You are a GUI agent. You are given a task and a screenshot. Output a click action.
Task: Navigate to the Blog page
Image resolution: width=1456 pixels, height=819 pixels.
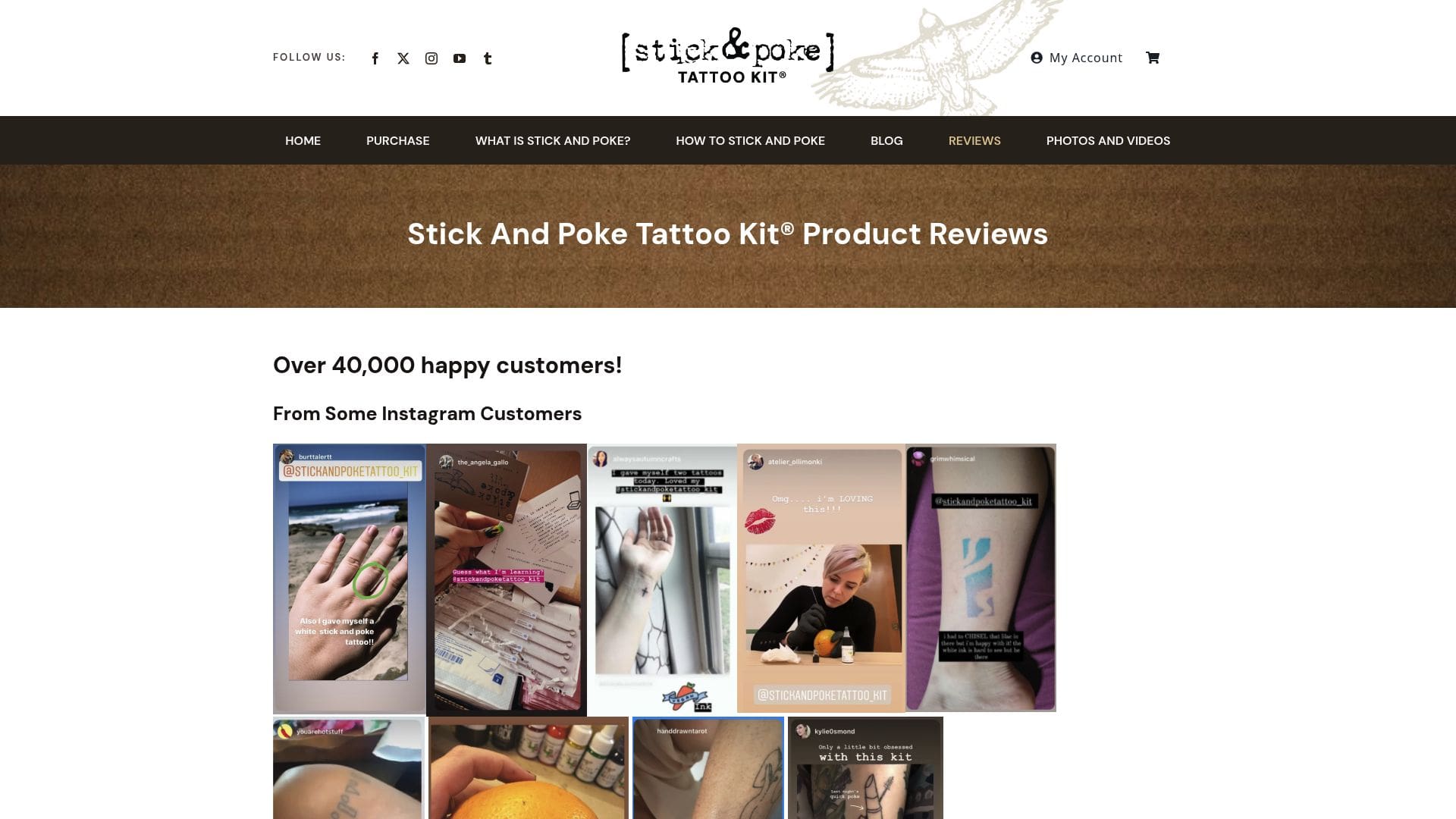tap(886, 140)
